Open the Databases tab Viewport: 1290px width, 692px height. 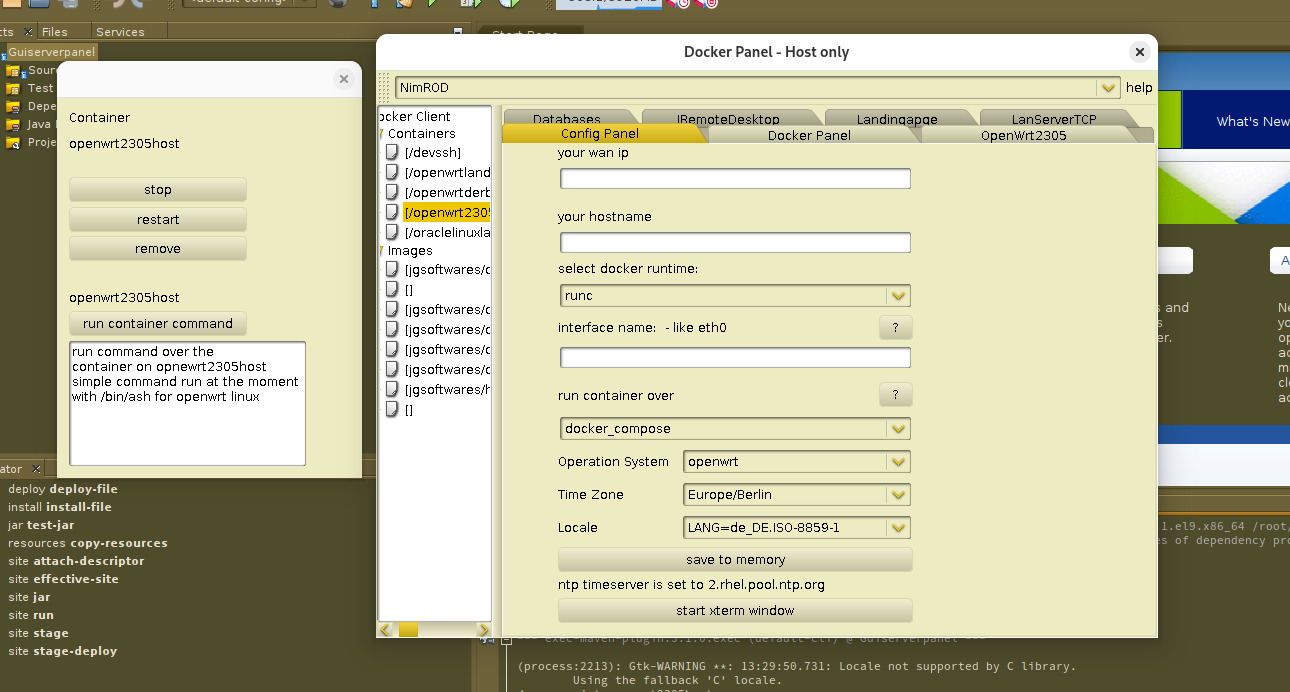coord(566,119)
